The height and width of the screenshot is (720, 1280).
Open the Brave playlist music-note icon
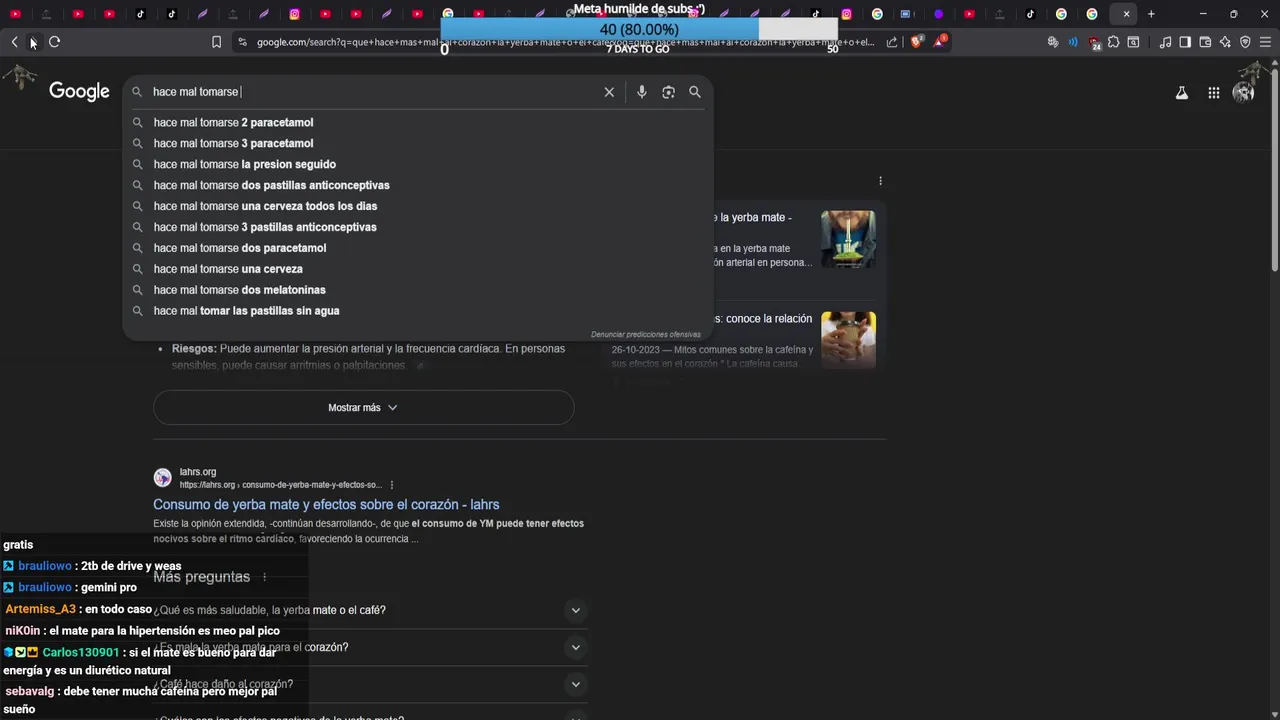1165,42
